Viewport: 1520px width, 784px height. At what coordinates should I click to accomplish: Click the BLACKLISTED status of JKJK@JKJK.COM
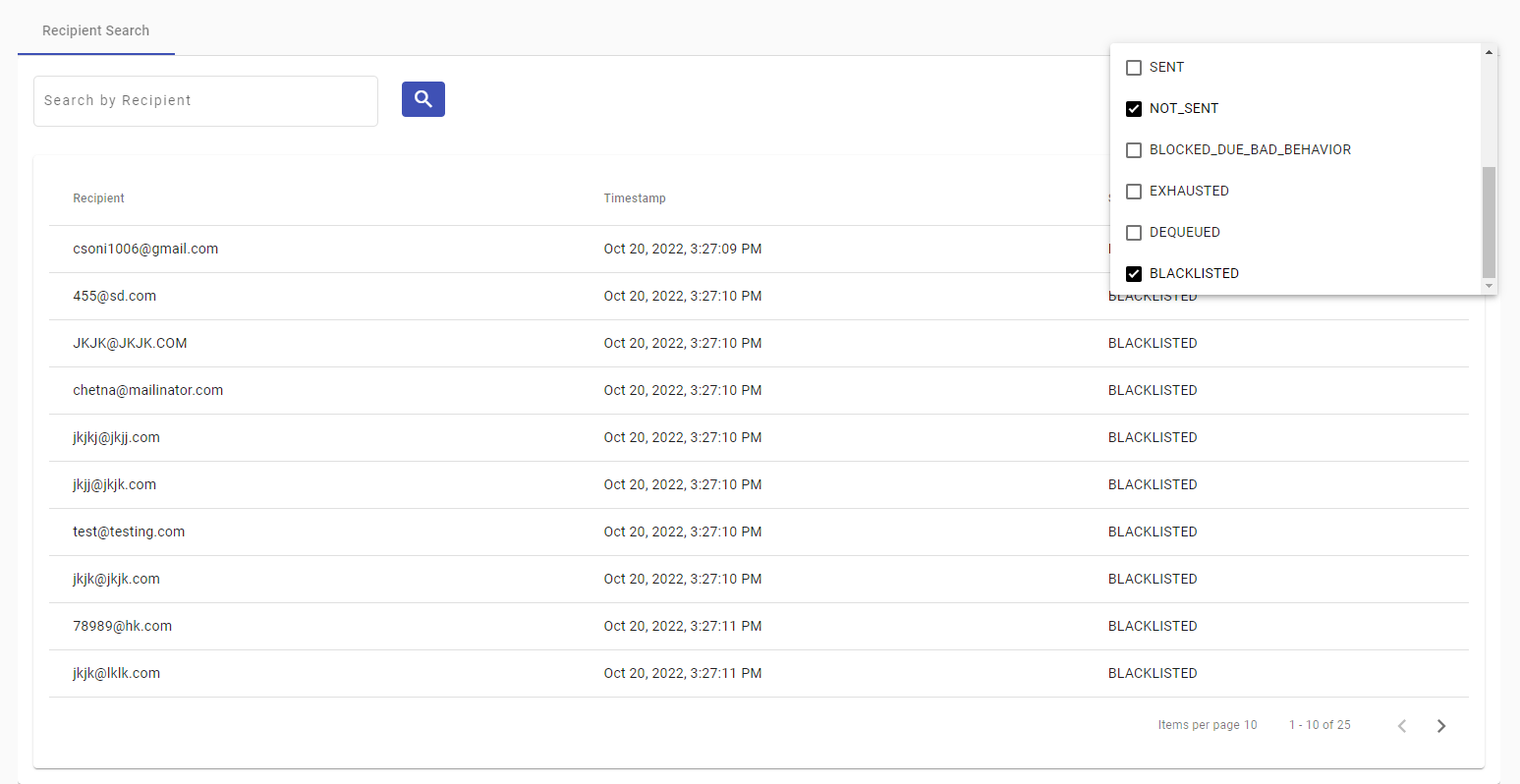[x=1153, y=343]
